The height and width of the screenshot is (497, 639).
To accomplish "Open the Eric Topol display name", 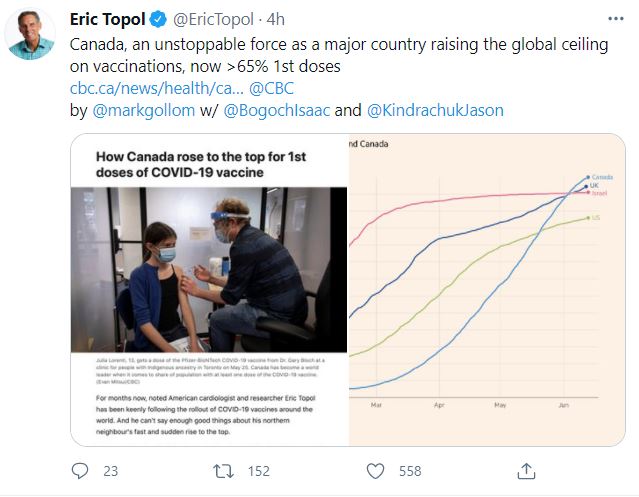I will point(108,19).
